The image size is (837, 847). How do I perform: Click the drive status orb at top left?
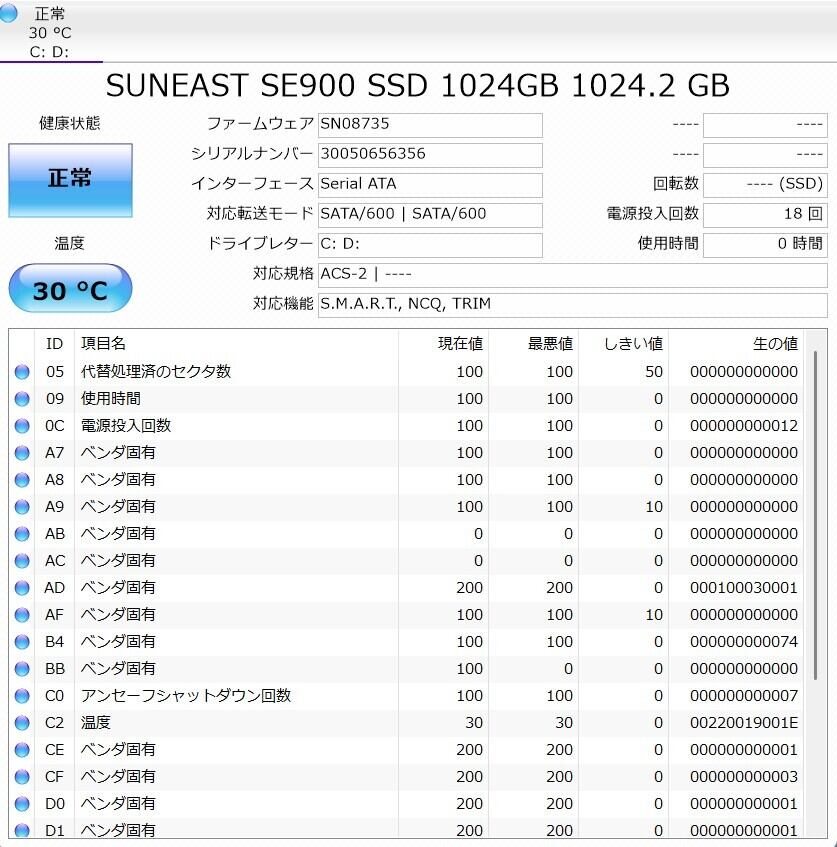pyautogui.click(x=9, y=13)
